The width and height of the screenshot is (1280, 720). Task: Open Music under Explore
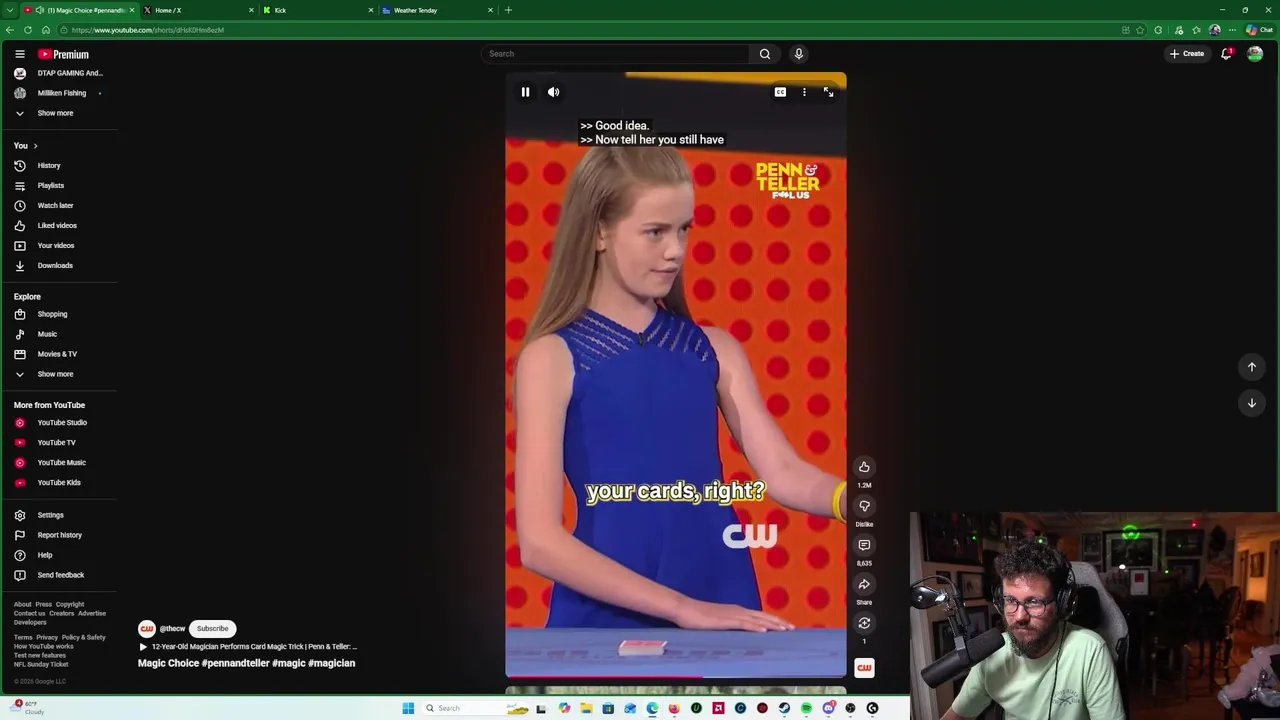pos(47,334)
